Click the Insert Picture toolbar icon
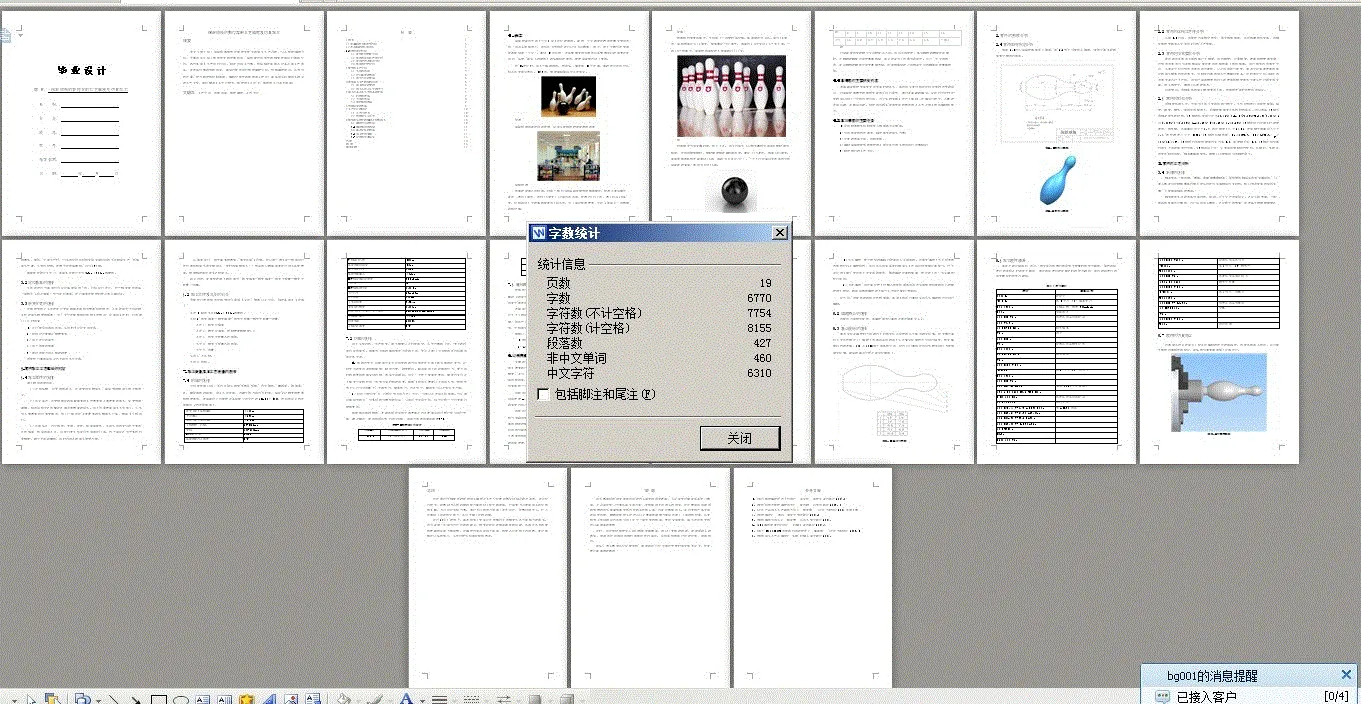 (x=291, y=699)
